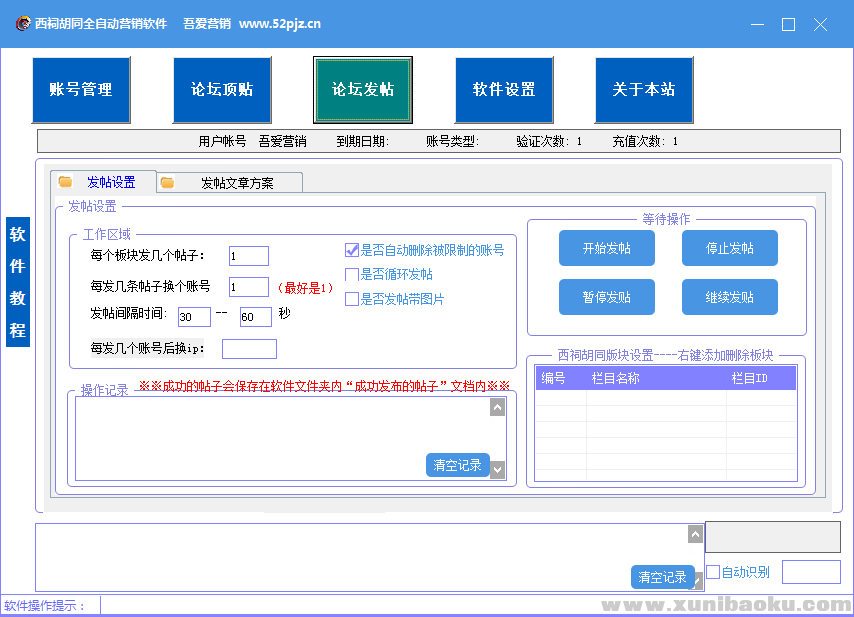The height and width of the screenshot is (617, 854).
Task: Switch to 发帖文章方案 tab
Action: click(236, 183)
